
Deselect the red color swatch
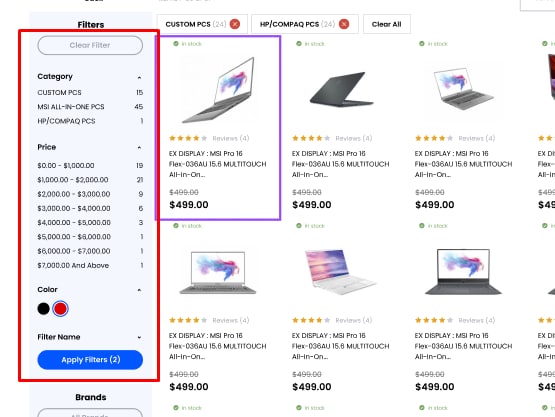(x=61, y=309)
